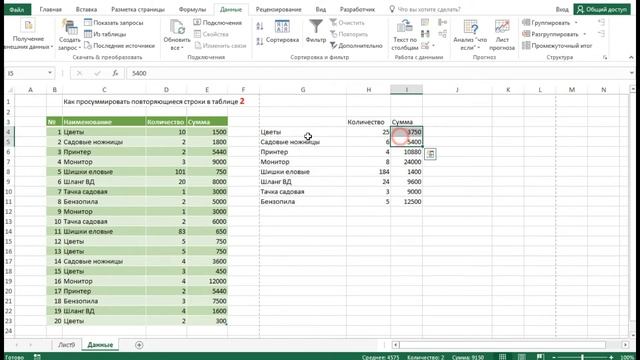Click the Общий доступ button

pyautogui.click(x=602, y=9)
